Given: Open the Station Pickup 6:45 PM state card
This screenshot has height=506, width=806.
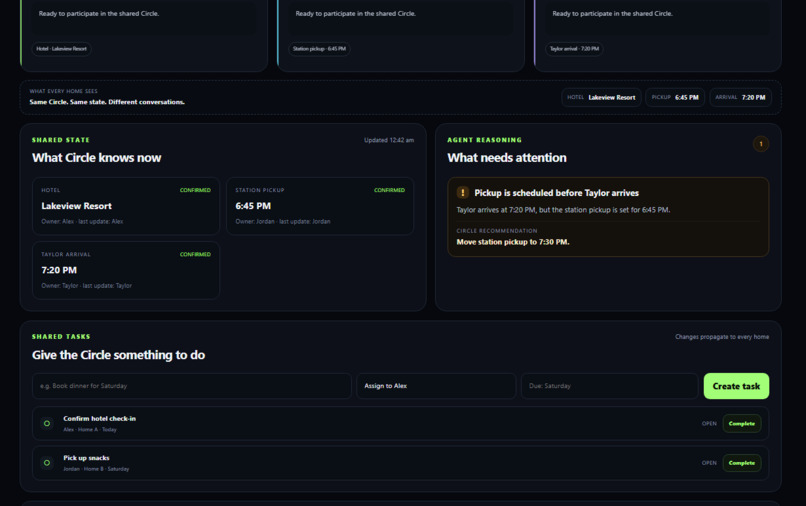Looking at the screenshot, I should 320,206.
